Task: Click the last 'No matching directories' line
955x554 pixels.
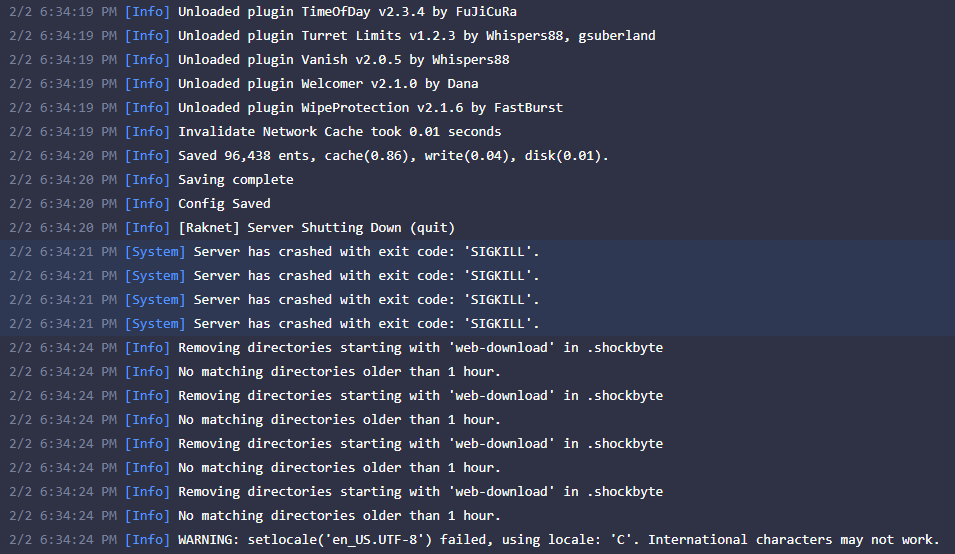Action: tap(339, 515)
